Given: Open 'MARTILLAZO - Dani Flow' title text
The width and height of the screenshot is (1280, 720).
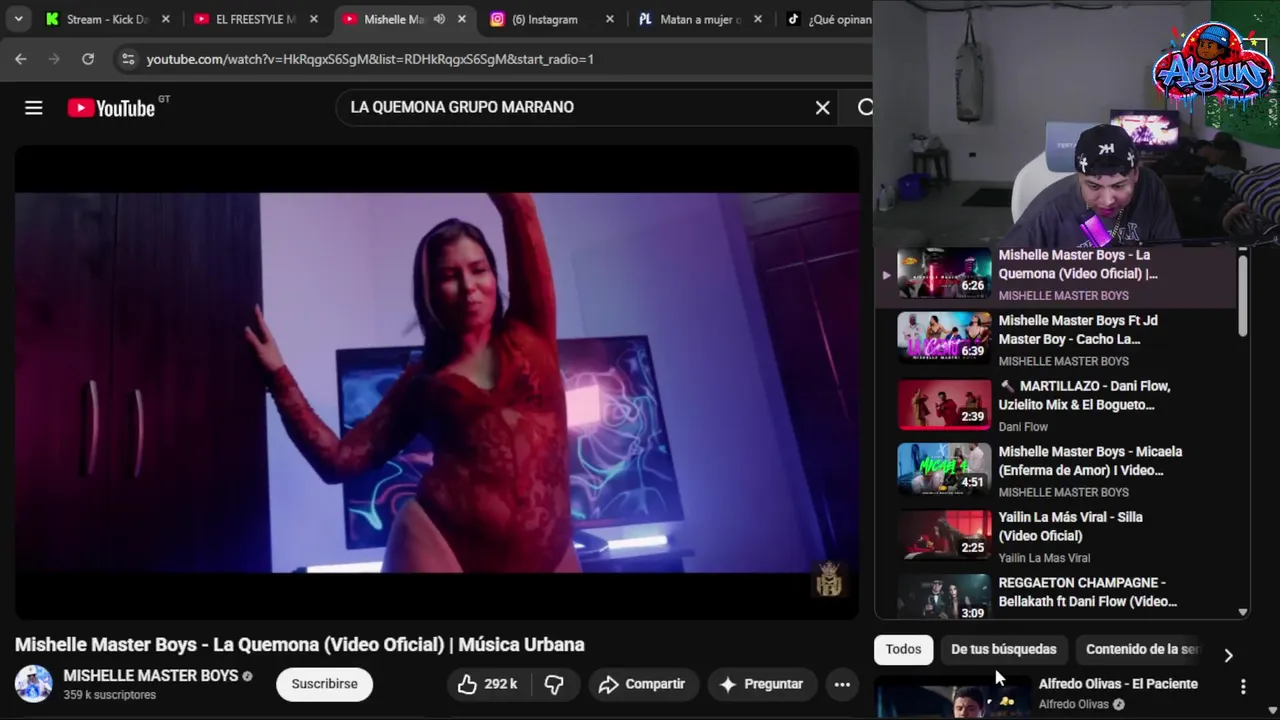Looking at the screenshot, I should tap(1084, 395).
